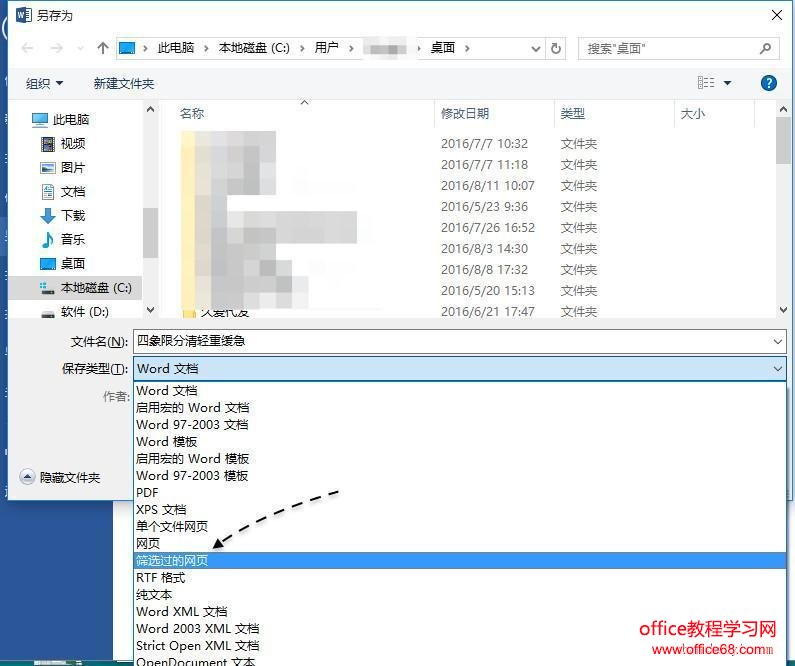This screenshot has width=795, height=666.
Task: Choose Word 97-2003 文档 option
Action: [x=460, y=425]
